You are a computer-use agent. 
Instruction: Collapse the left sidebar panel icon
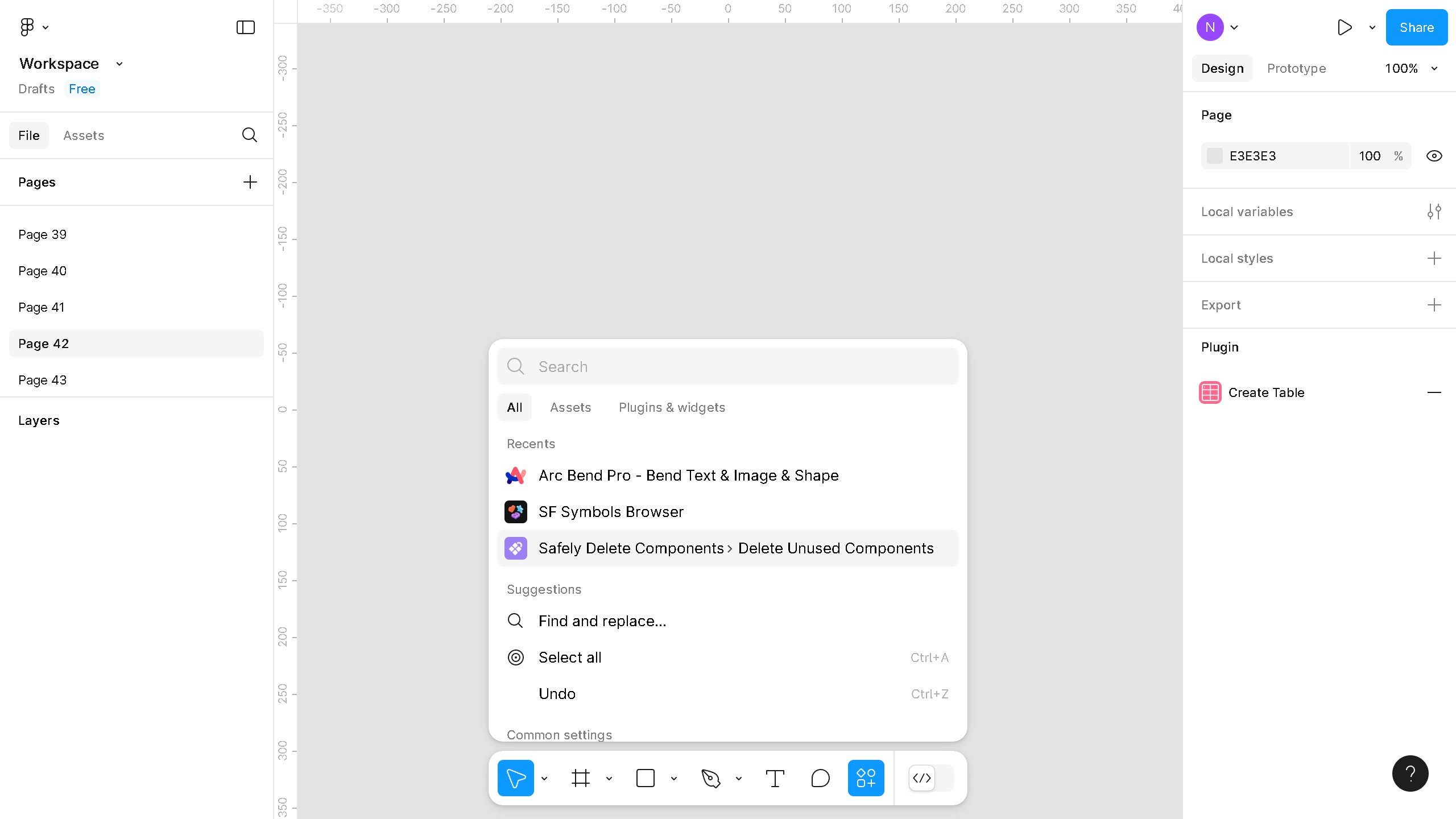245,27
